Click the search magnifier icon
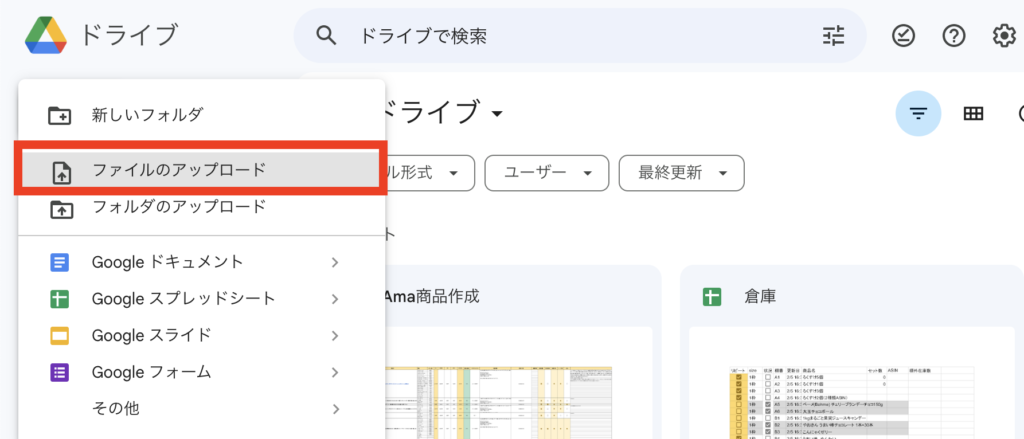 pyautogui.click(x=326, y=35)
